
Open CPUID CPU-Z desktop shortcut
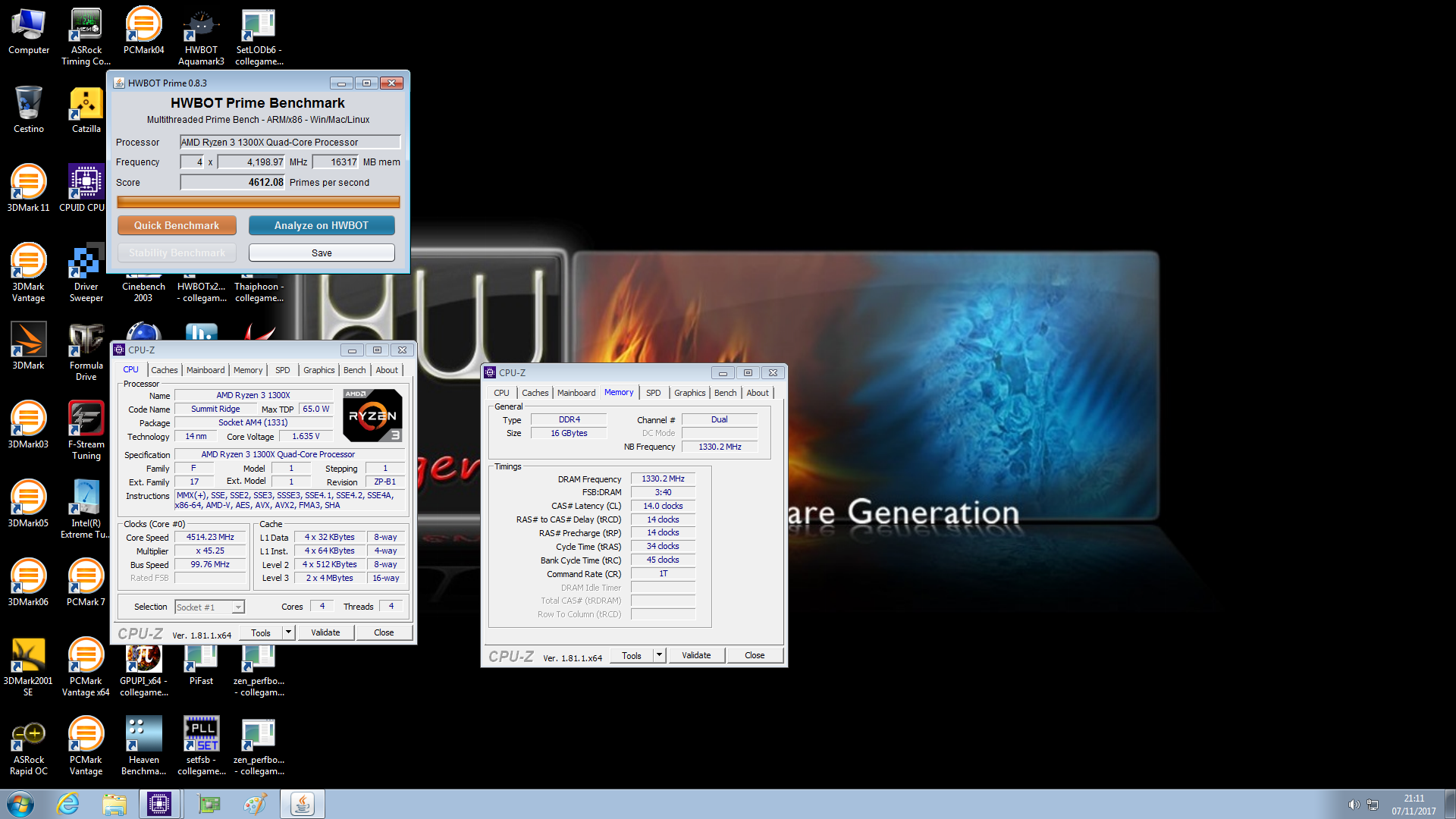click(x=83, y=190)
